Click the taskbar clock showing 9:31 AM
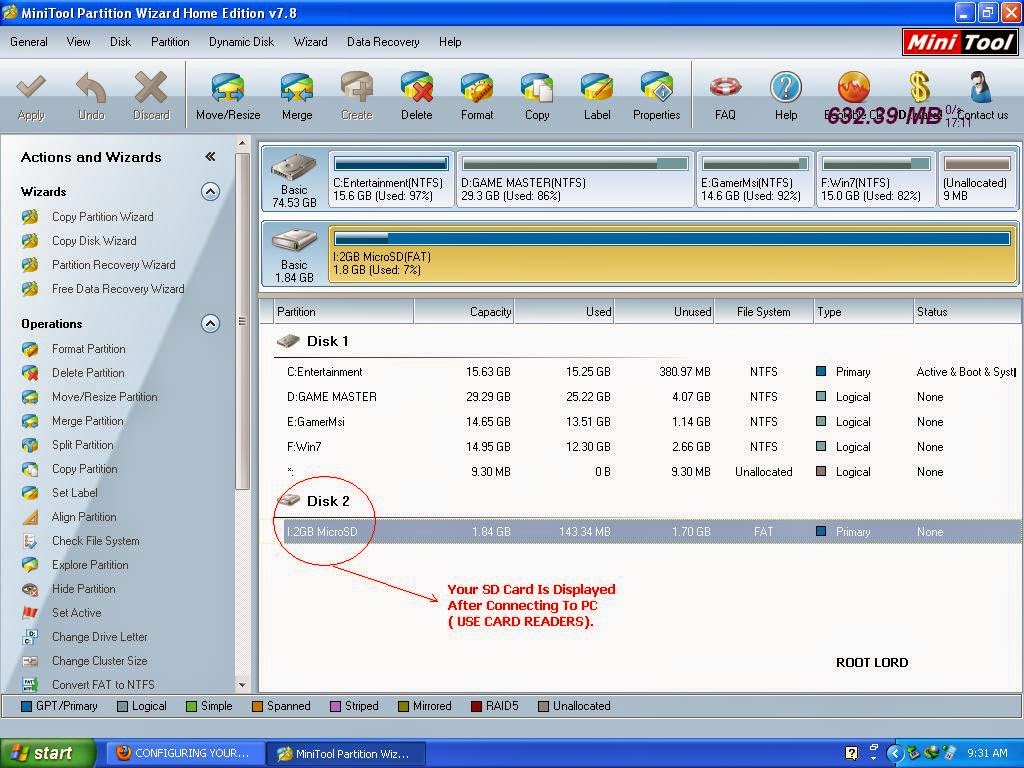The width and height of the screenshot is (1024, 768). pyautogui.click(x=987, y=753)
